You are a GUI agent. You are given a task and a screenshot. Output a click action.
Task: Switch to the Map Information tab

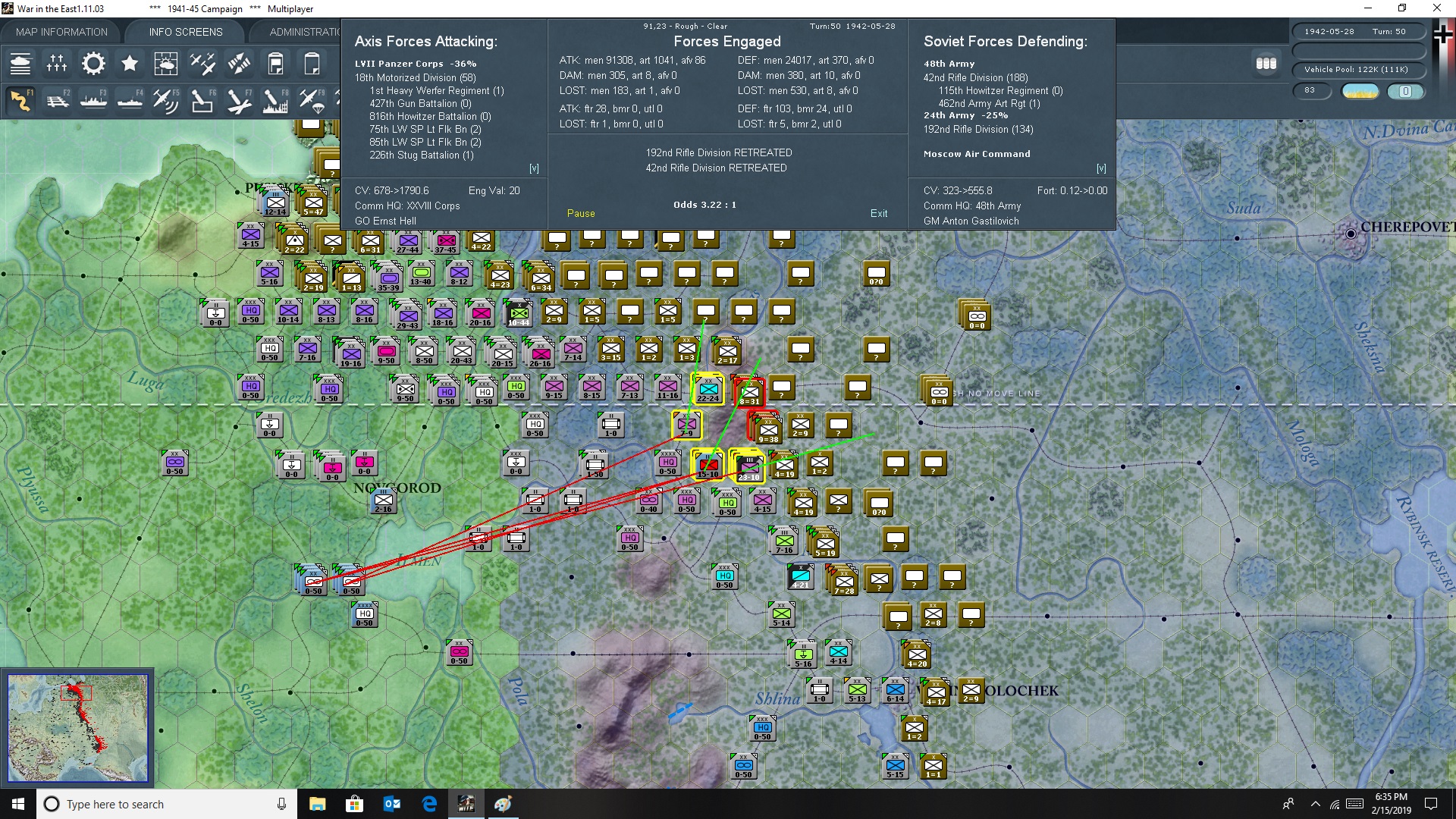[x=61, y=32]
